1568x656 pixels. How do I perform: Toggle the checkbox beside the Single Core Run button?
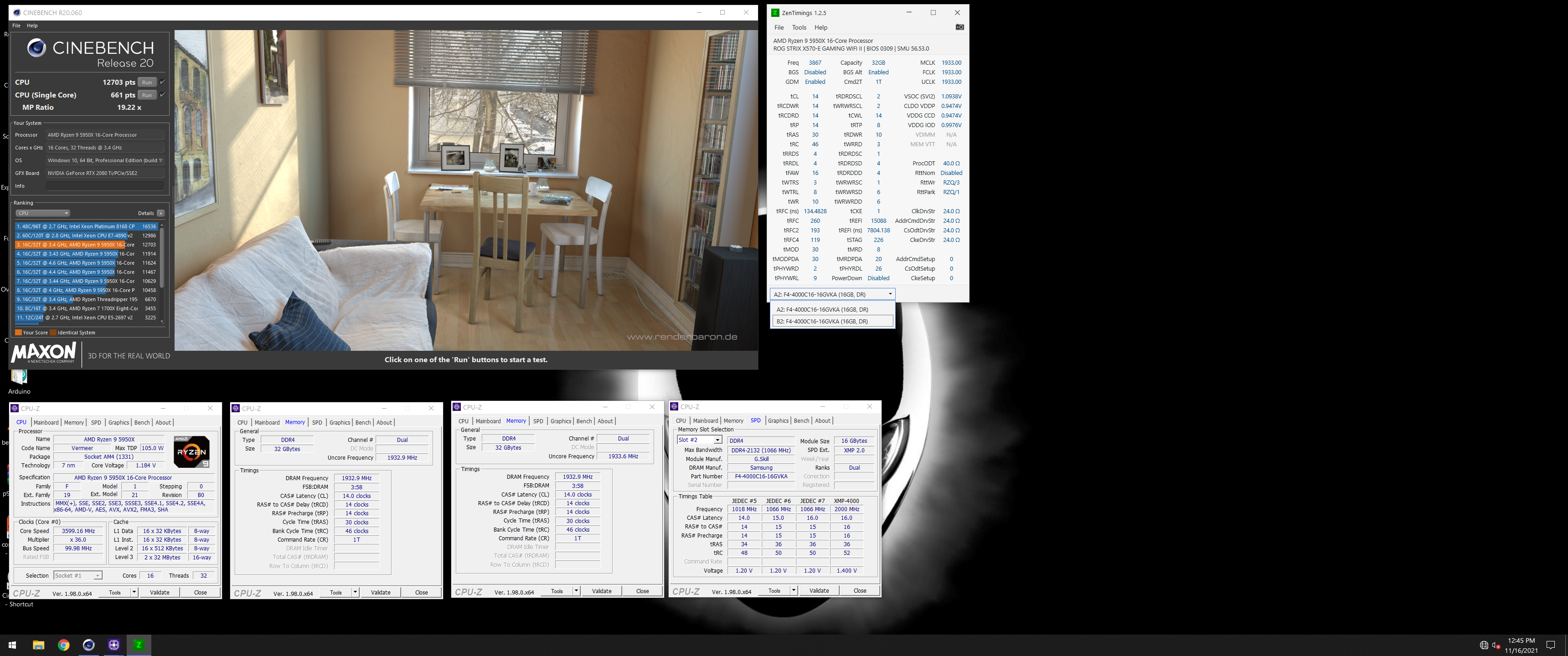click(x=163, y=94)
